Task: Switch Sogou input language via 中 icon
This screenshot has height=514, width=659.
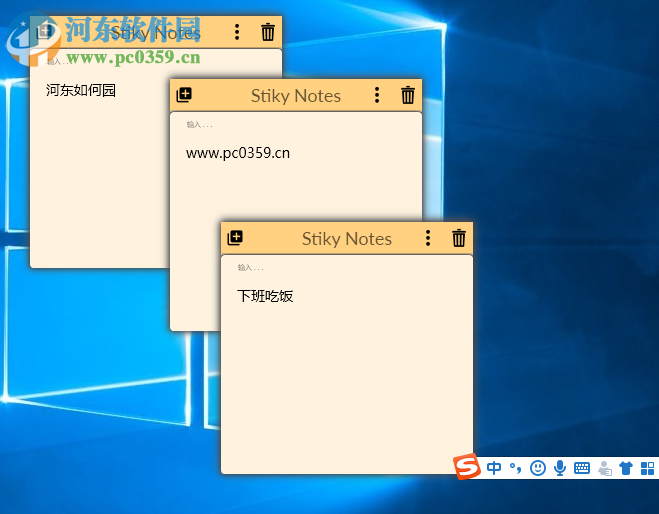Action: pos(494,468)
